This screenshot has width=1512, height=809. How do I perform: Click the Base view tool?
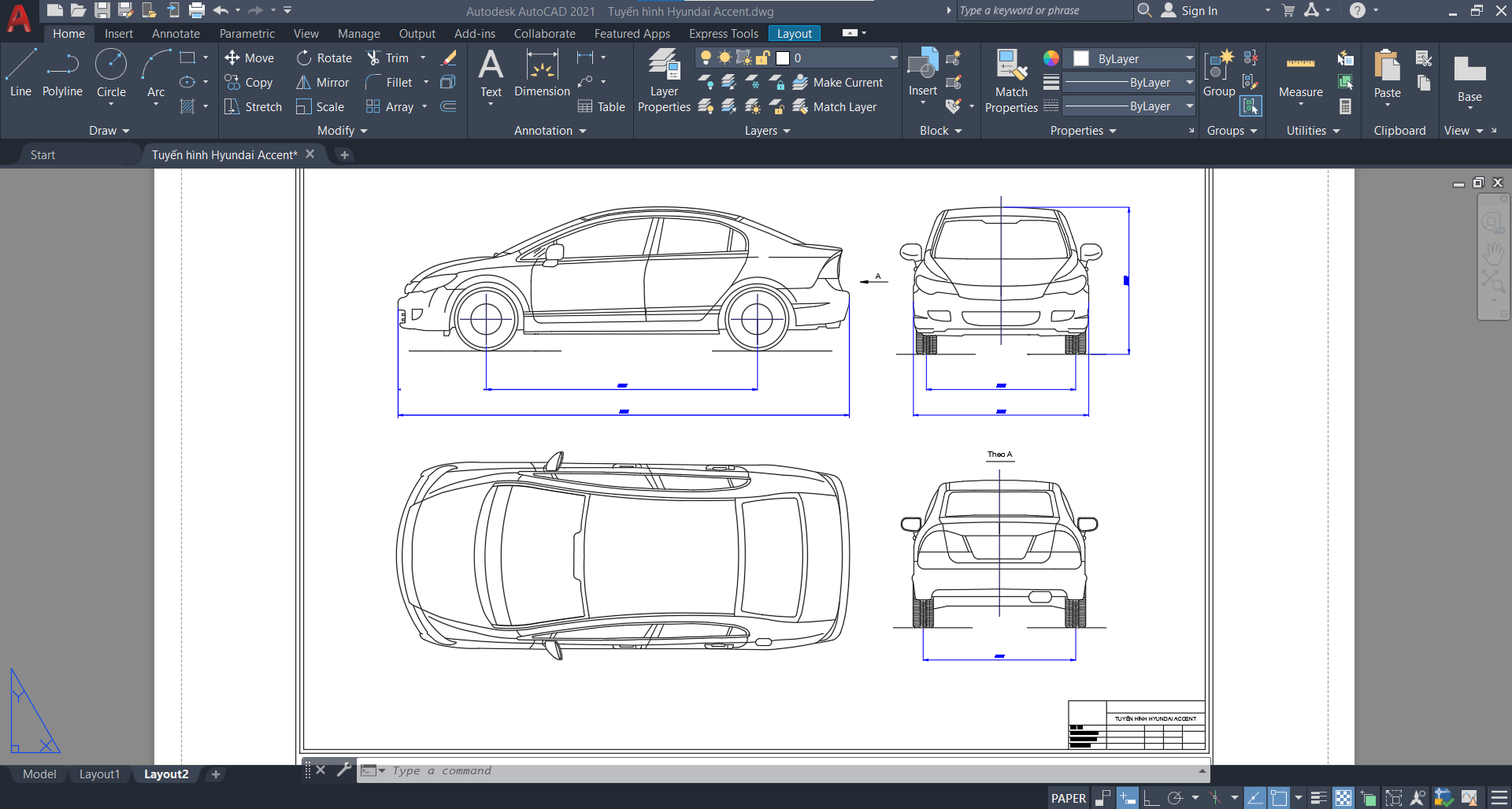click(x=1469, y=79)
